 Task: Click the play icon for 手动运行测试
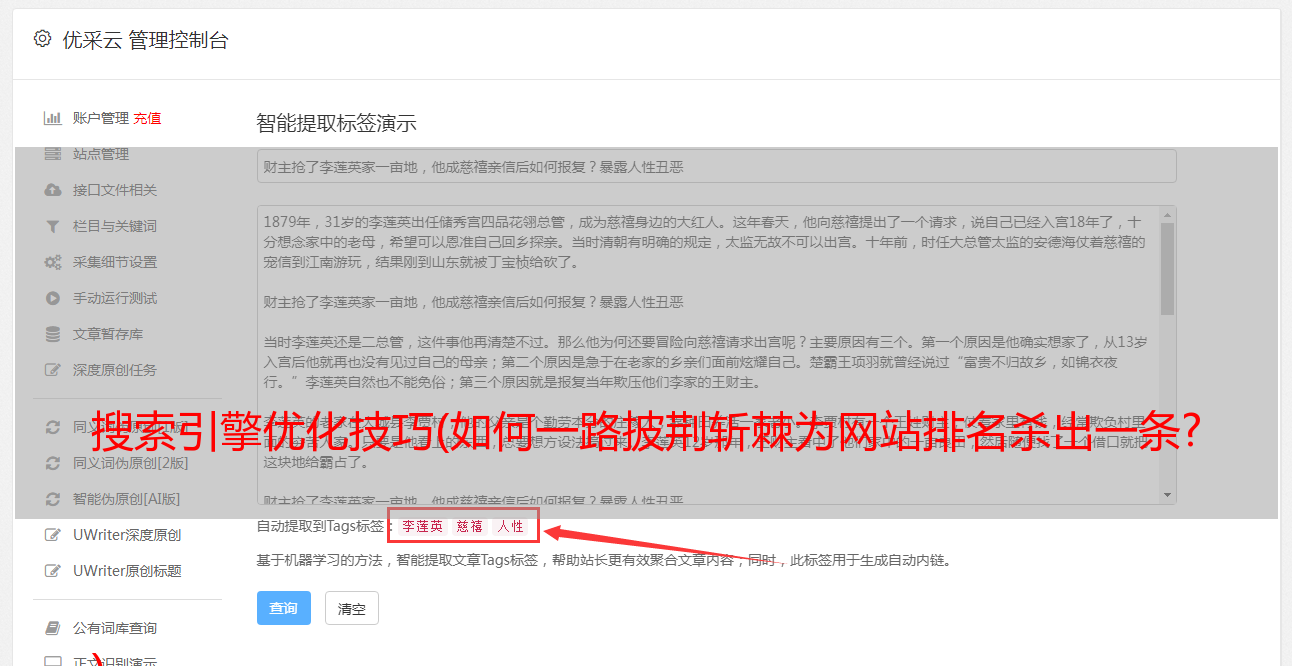pyautogui.click(x=53, y=298)
